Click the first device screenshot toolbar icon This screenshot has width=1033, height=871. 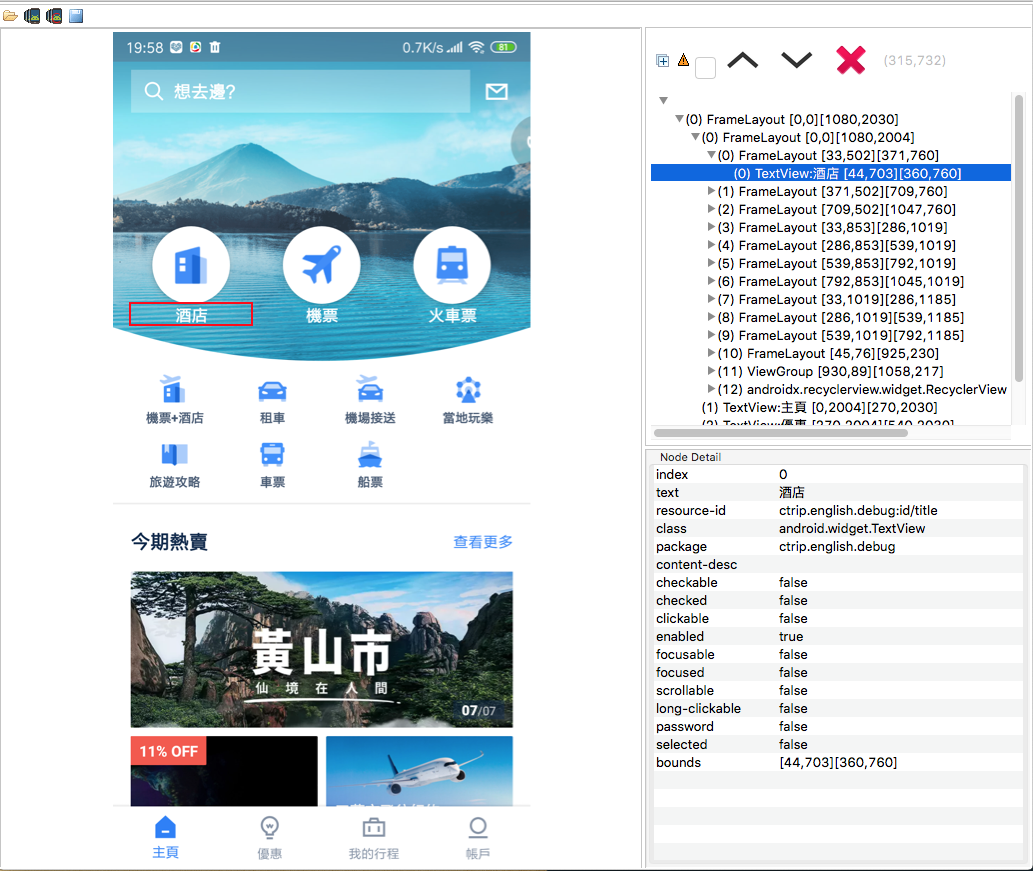(x=32, y=15)
